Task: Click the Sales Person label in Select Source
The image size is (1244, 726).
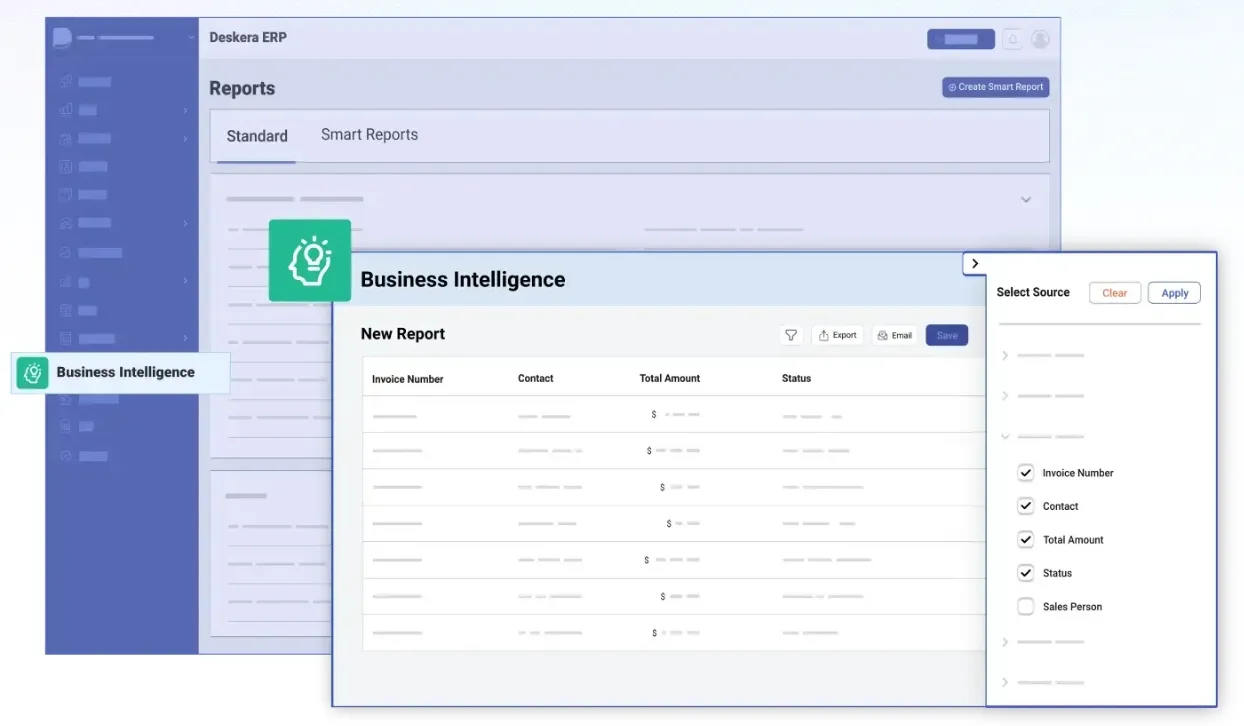Action: tap(1072, 607)
